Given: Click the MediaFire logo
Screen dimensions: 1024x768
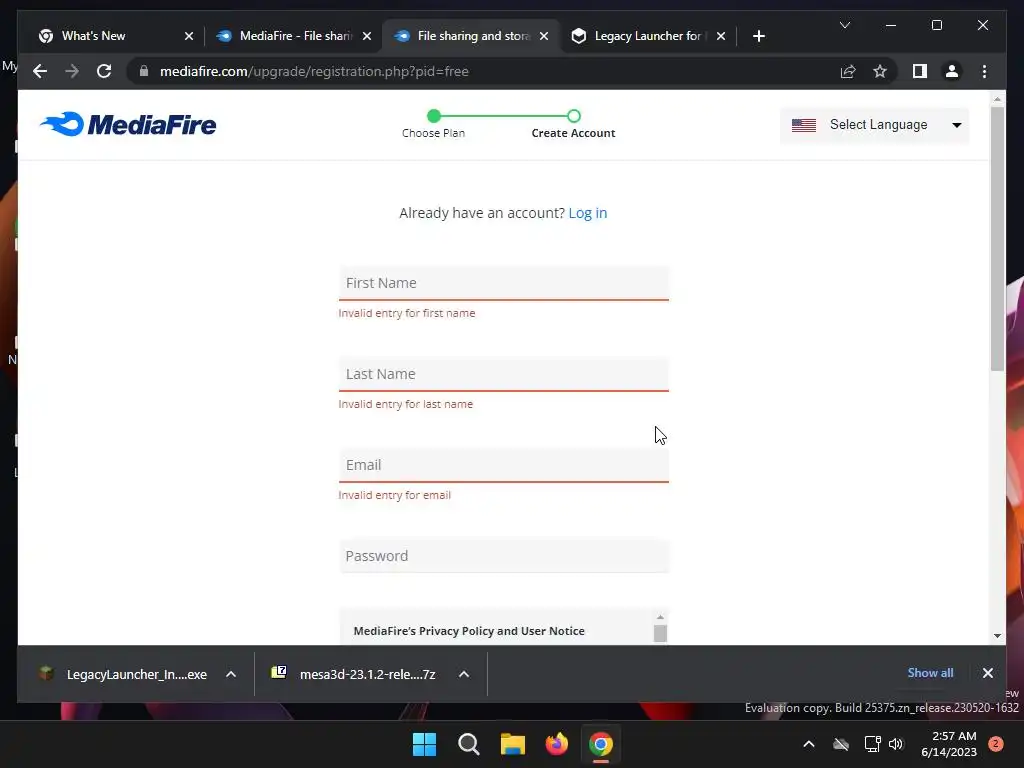Looking at the screenshot, I should point(128,124).
